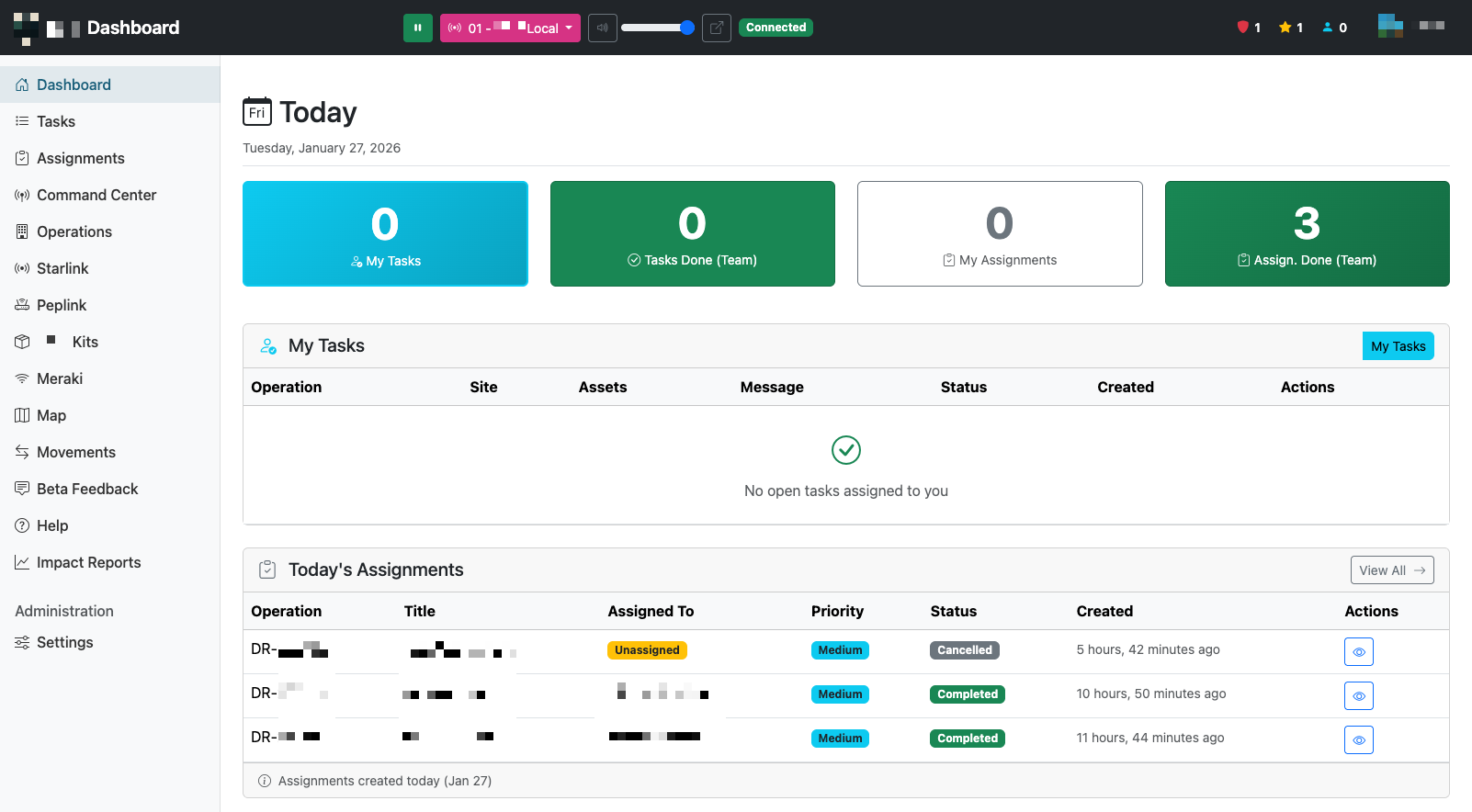
Task: Click the Map icon in sidebar
Action: click(22, 415)
